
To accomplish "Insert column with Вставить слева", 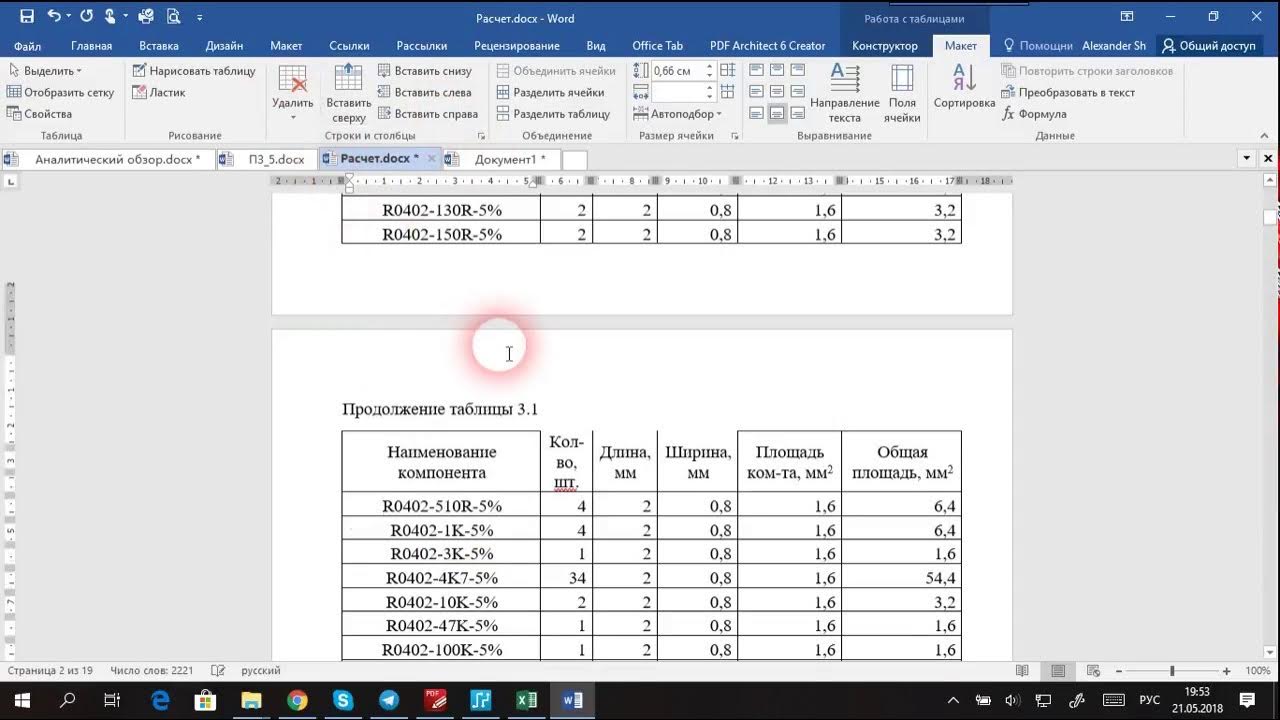I will tap(424, 92).
